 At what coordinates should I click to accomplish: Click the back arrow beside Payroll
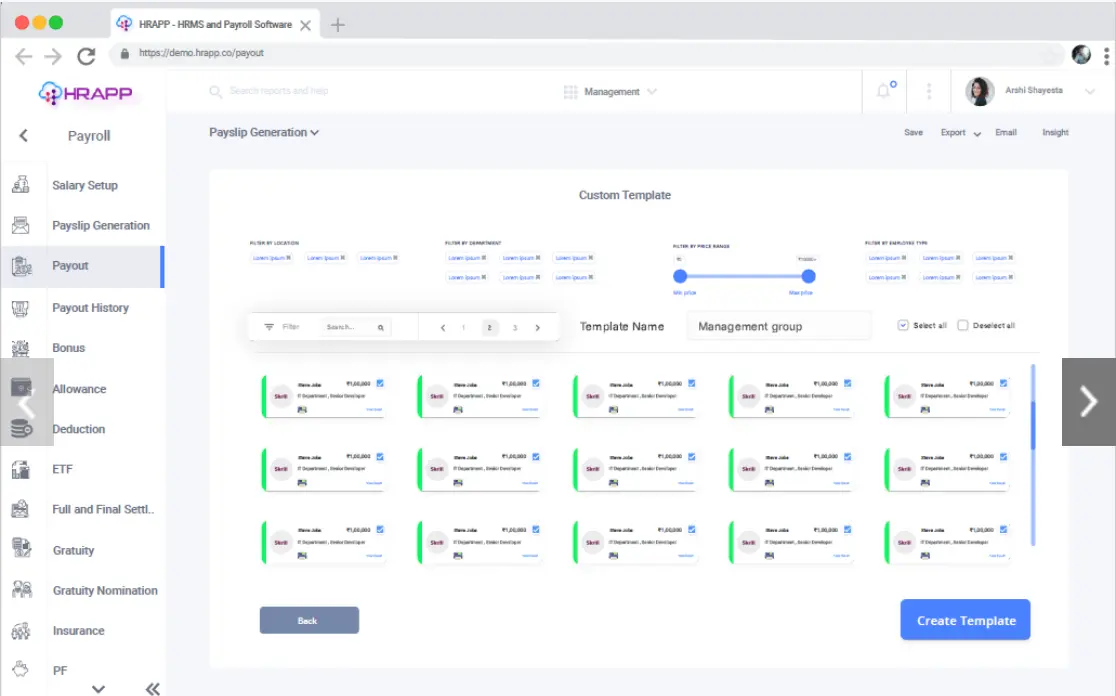point(24,136)
